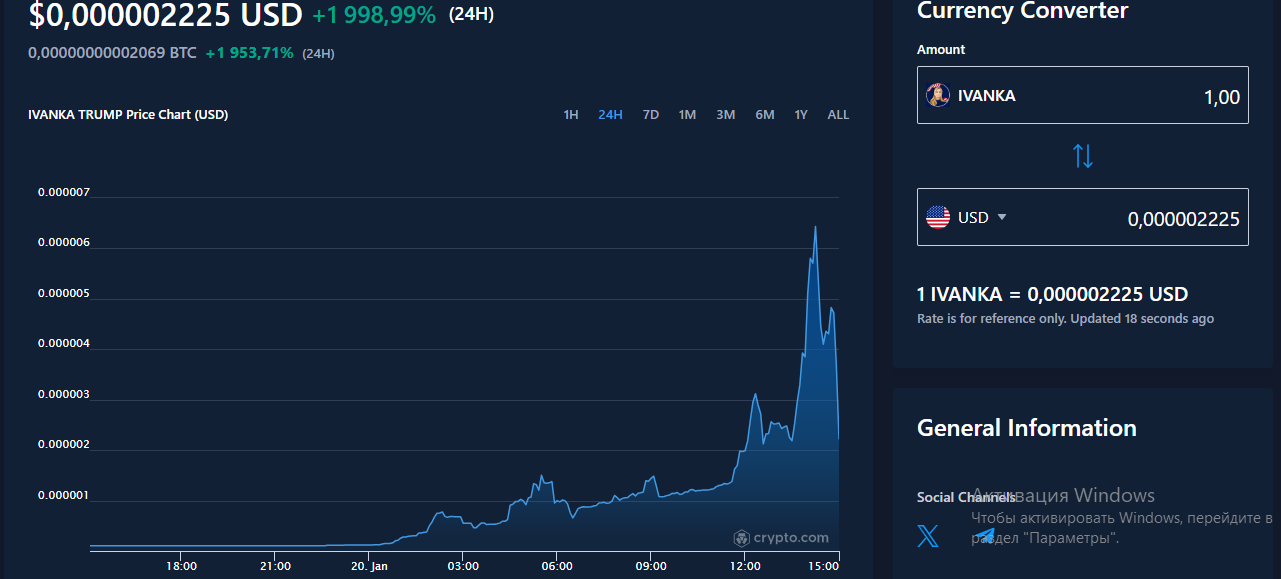Show ALL time price history
The image size is (1281, 579).
tap(838, 115)
